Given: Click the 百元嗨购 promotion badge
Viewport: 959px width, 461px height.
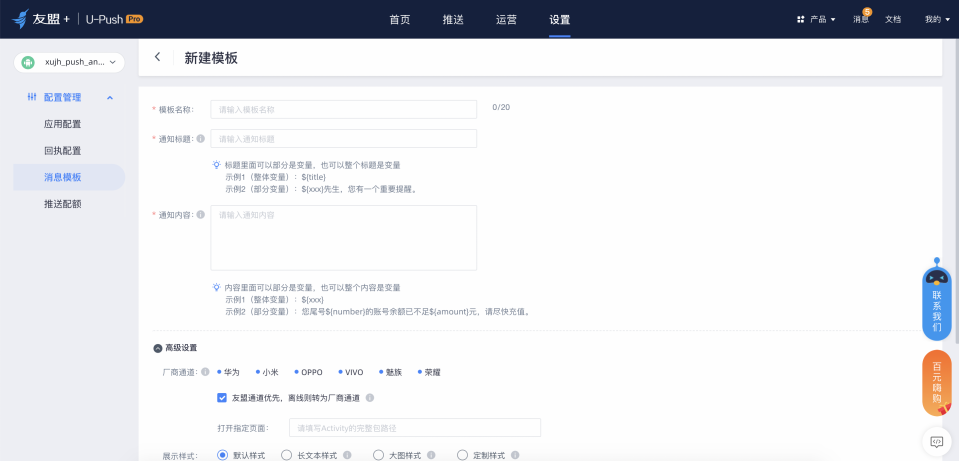Looking at the screenshot, I should (x=936, y=383).
